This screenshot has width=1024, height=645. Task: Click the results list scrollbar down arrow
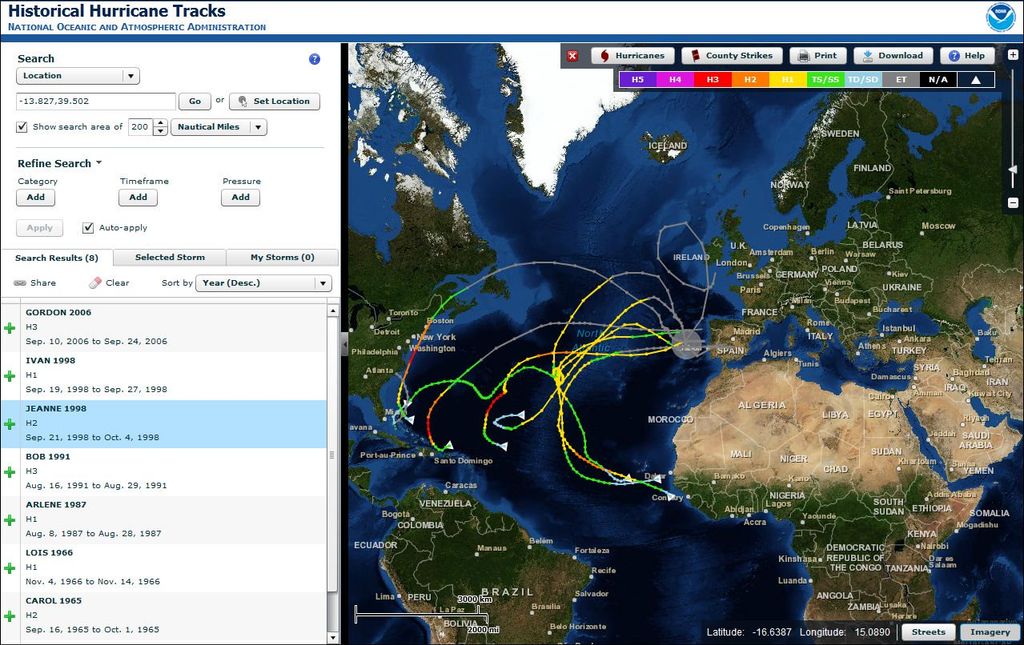pyautogui.click(x=332, y=638)
